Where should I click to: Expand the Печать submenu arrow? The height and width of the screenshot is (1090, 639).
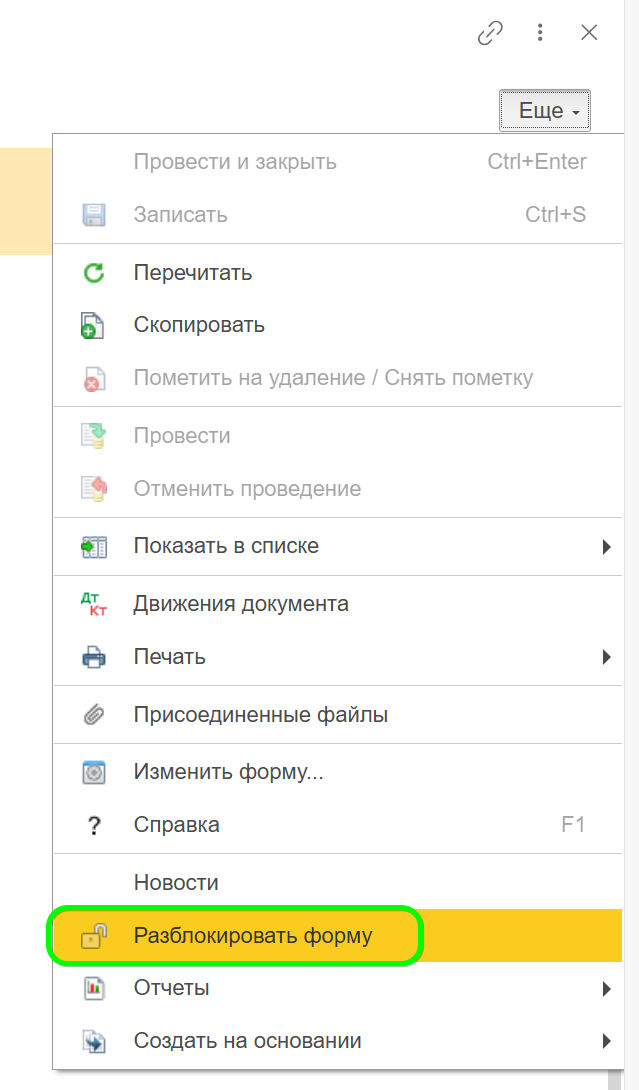coord(606,657)
